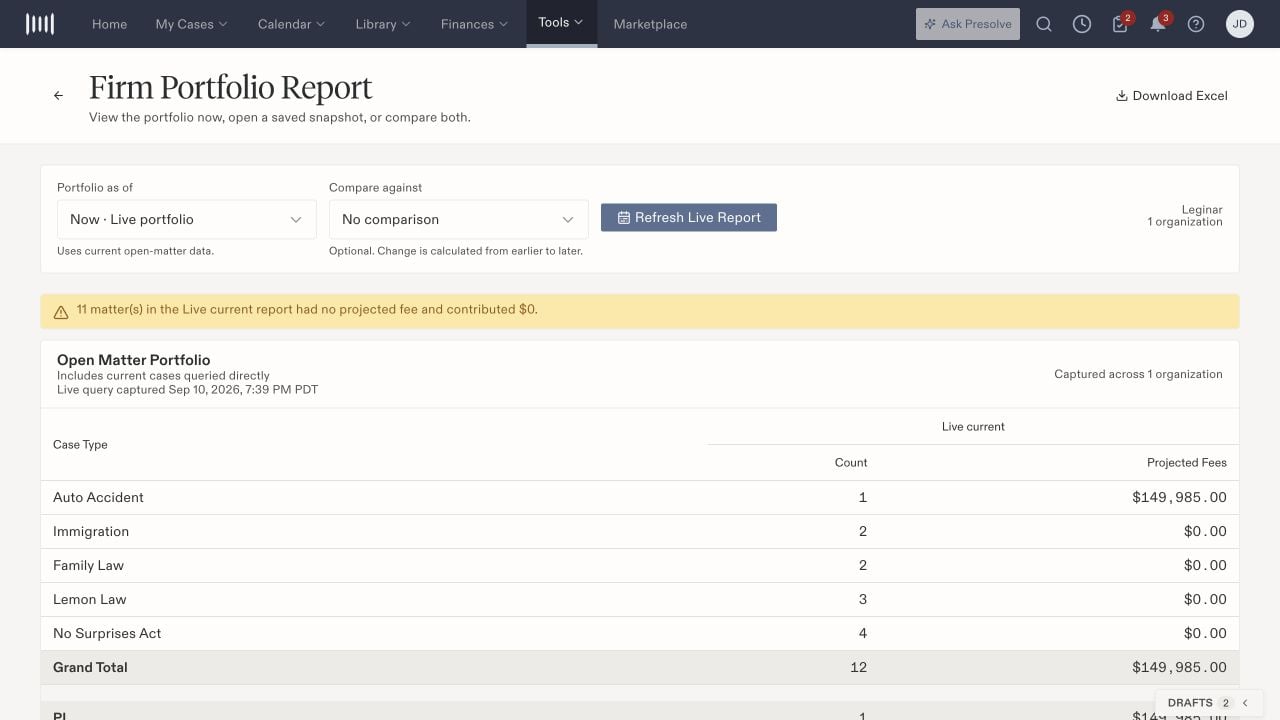The height and width of the screenshot is (720, 1280).
Task: Open the notifications bell icon
Action: pyautogui.click(x=1158, y=24)
